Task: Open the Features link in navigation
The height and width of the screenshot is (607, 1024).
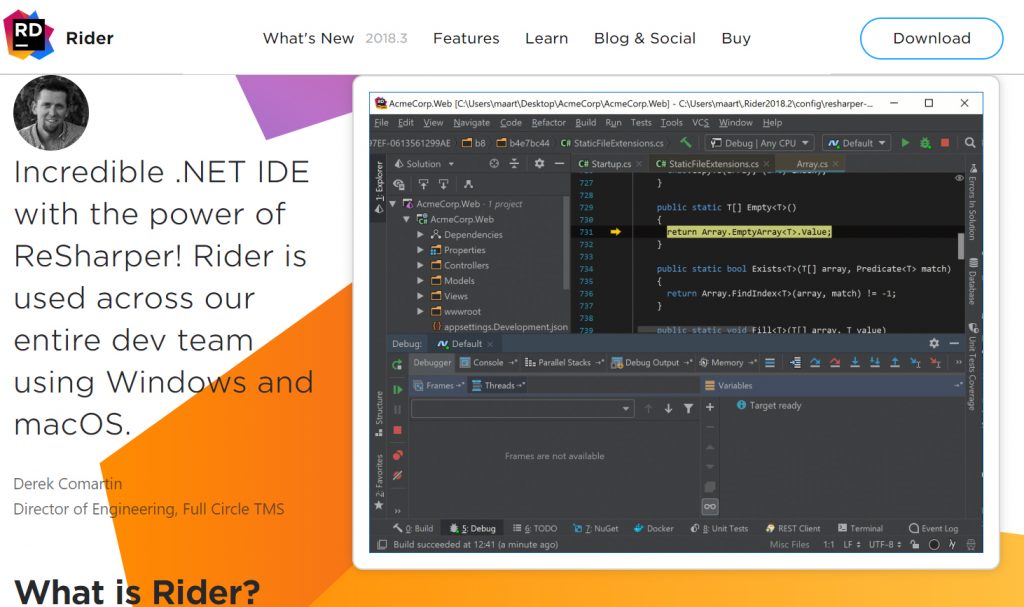Action: (466, 38)
